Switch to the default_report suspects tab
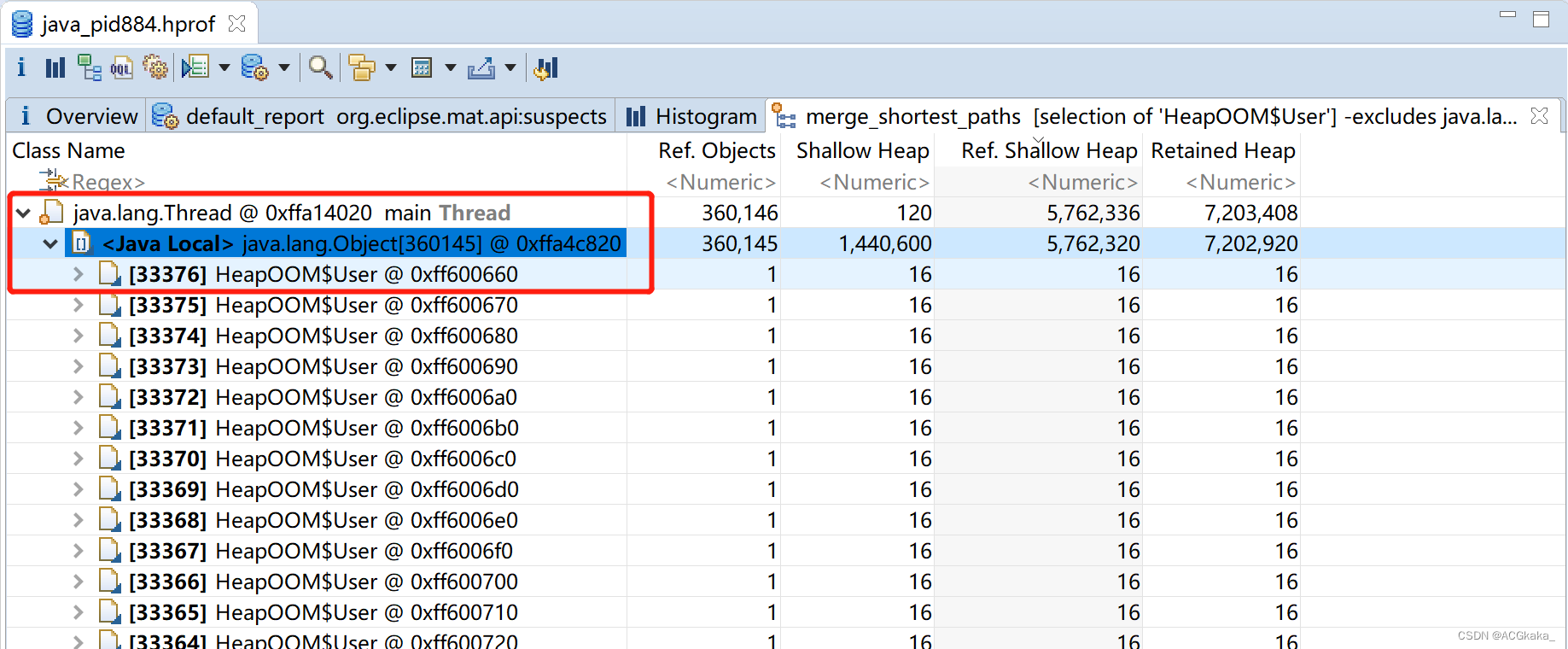Viewport: 1568px width, 649px height. [381, 116]
